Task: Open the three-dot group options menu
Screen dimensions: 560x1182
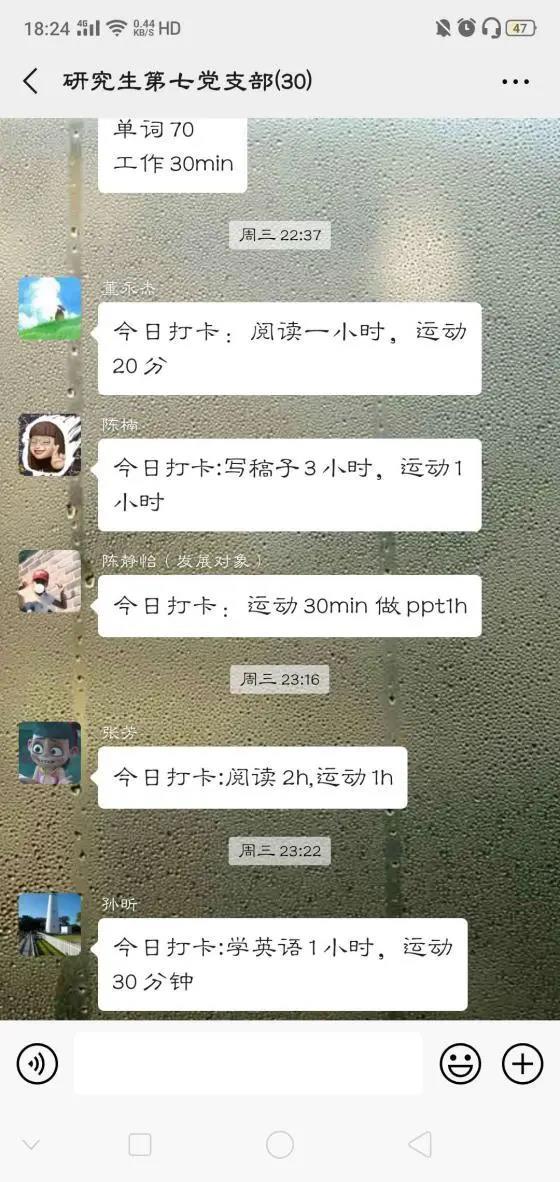Action: [516, 82]
